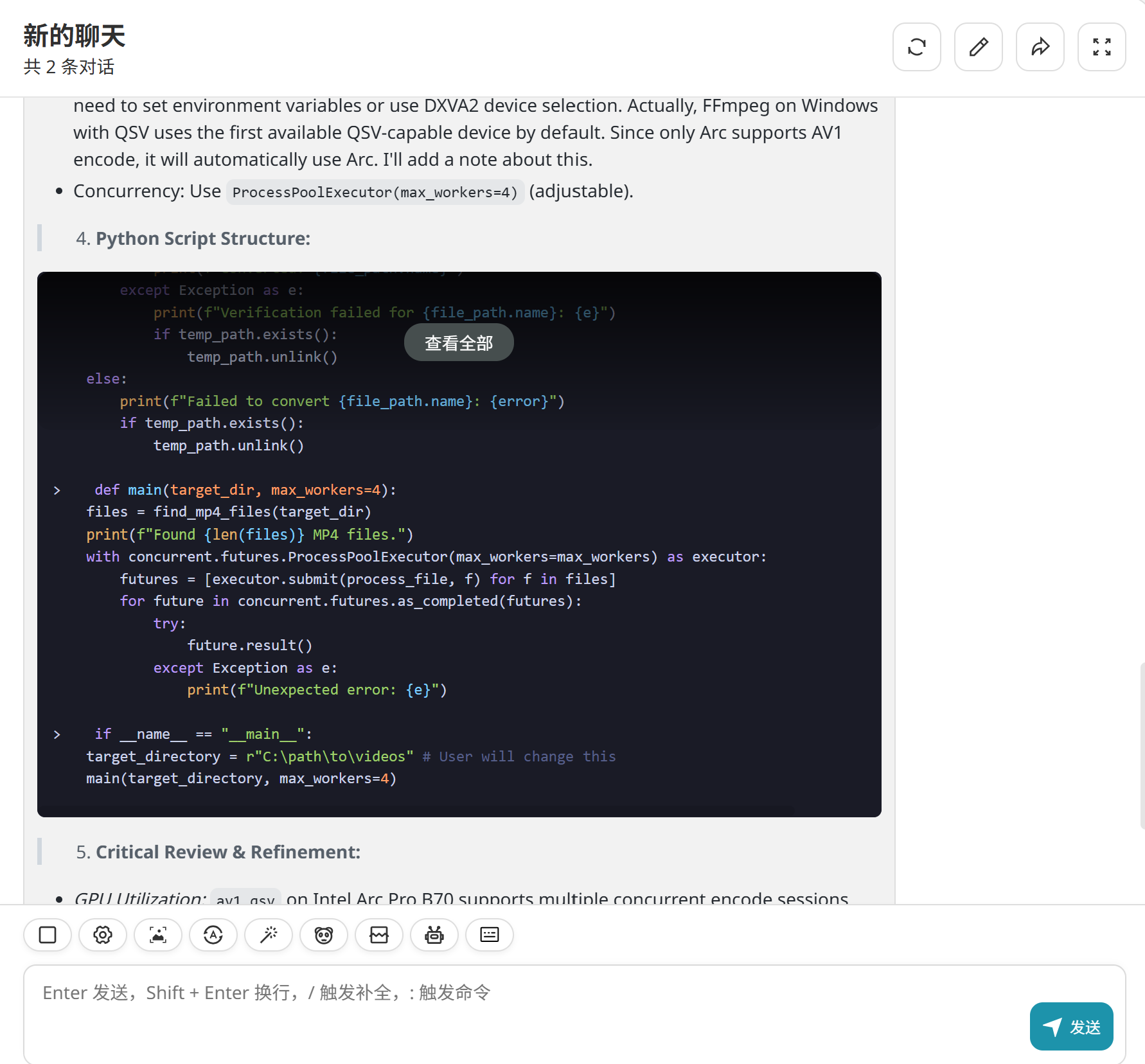This screenshot has width=1145, height=1064.
Task: Click the pencil edit icon in header
Action: (x=978, y=47)
